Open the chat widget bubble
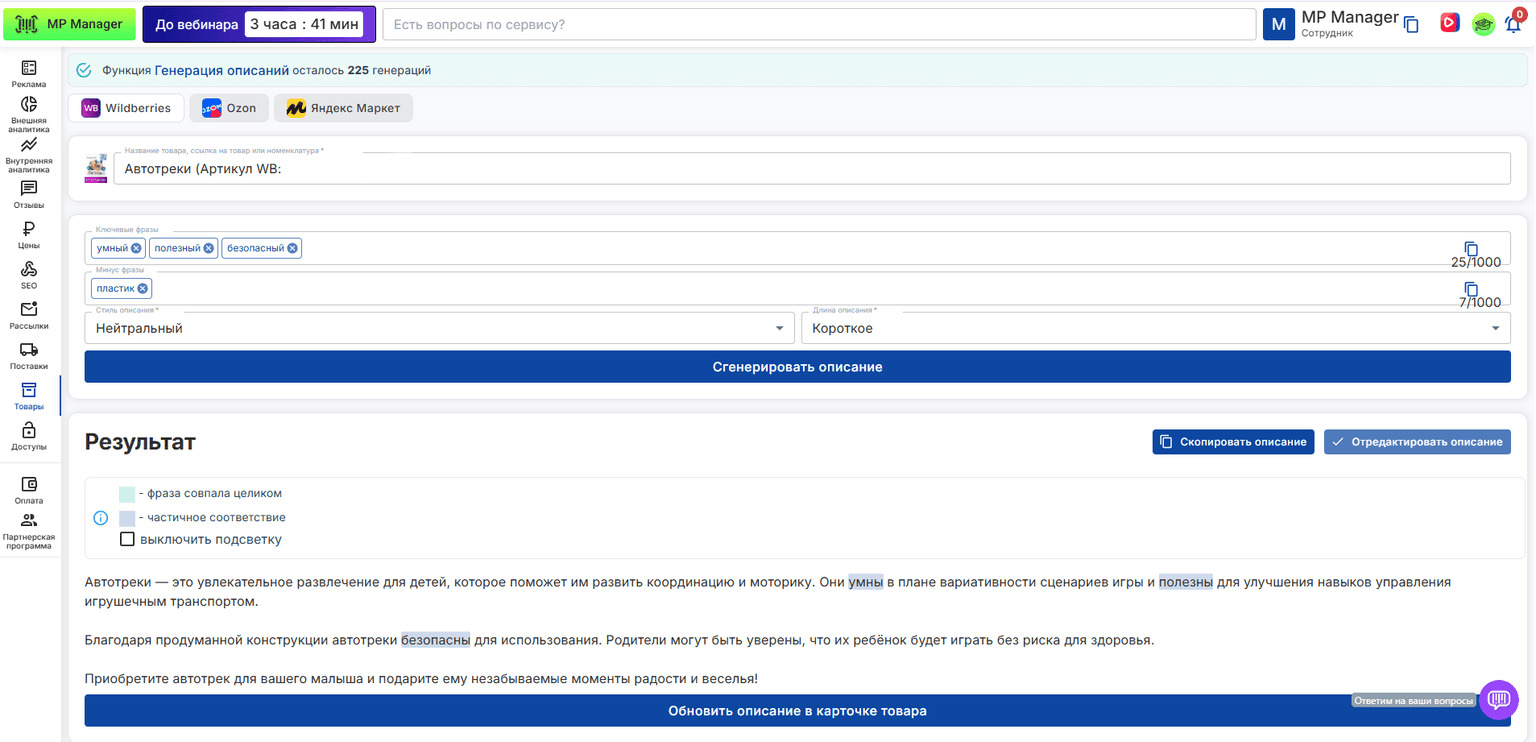Image resolution: width=1536 pixels, height=742 pixels. (x=1498, y=700)
